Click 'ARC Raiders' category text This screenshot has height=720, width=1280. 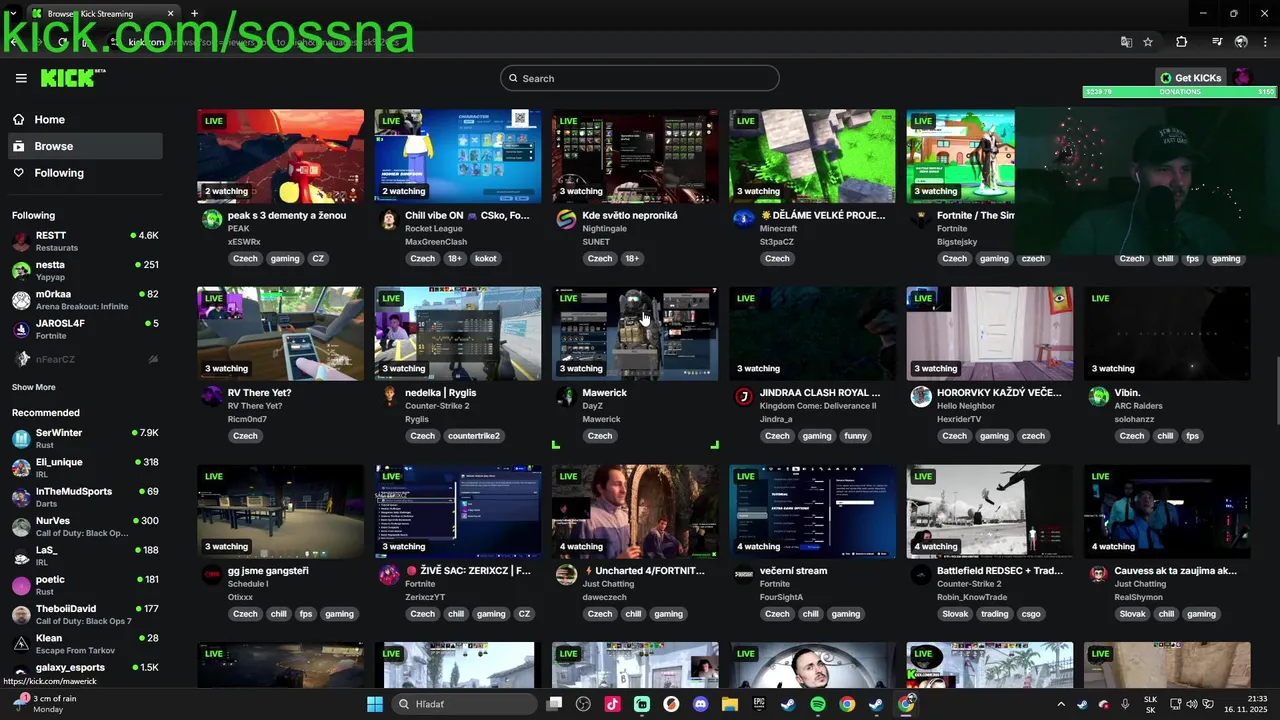pyautogui.click(x=1139, y=406)
